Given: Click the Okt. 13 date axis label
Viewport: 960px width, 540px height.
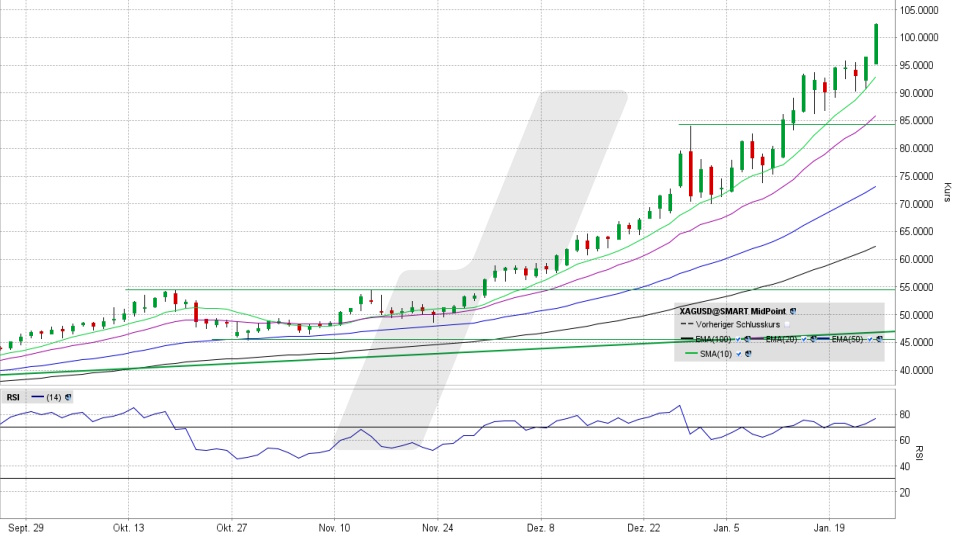Looking at the screenshot, I should [129, 526].
